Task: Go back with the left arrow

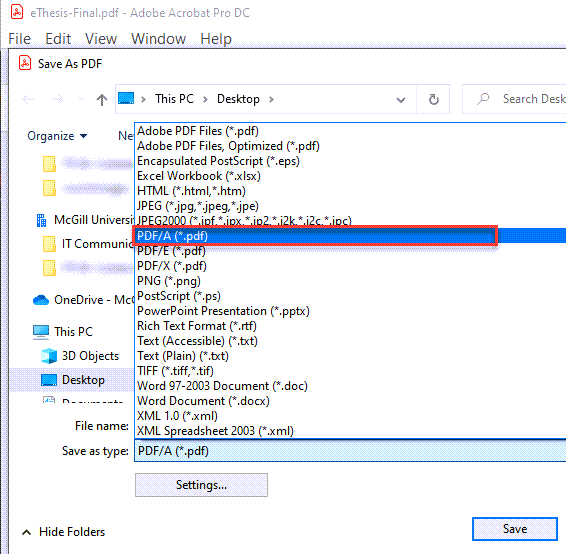Action: click(28, 99)
